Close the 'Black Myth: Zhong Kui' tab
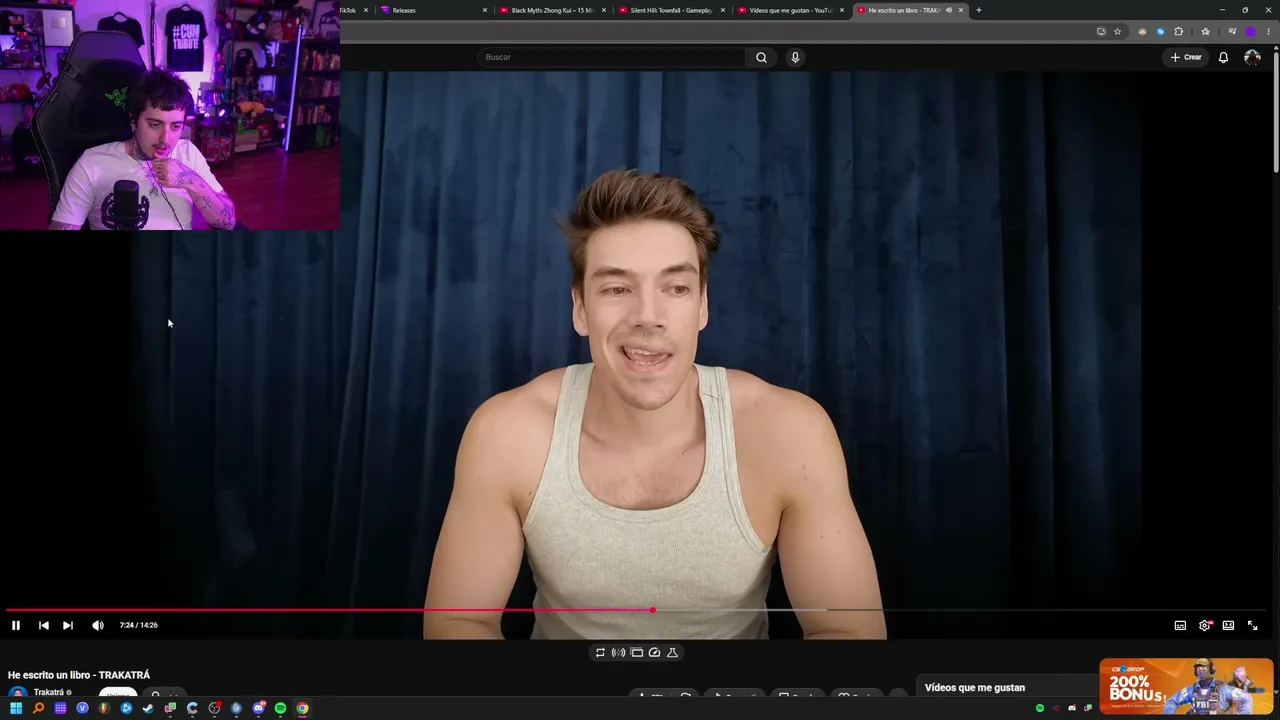The width and height of the screenshot is (1280, 720). click(604, 10)
